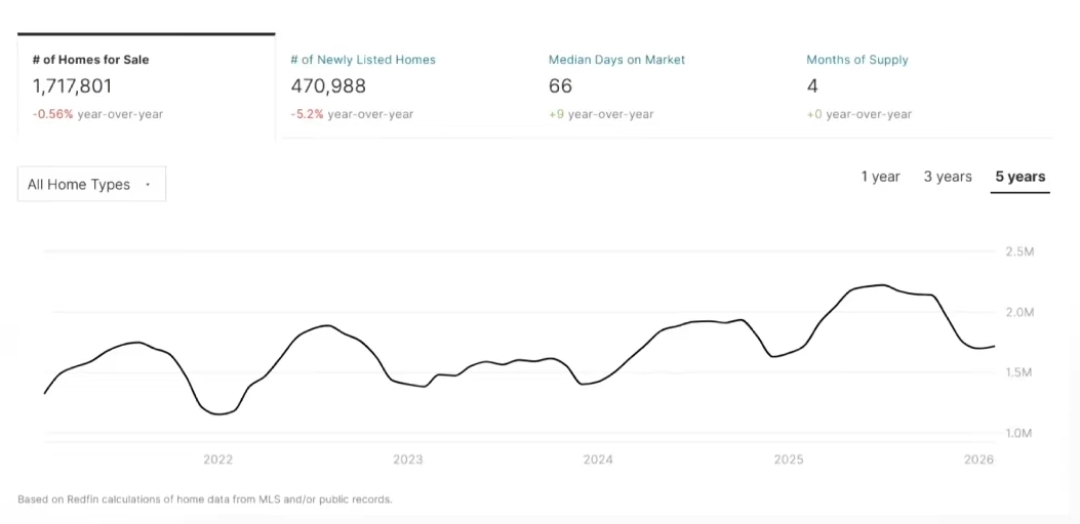
Task: Click the chart line's lowest trough
Action: (219, 414)
